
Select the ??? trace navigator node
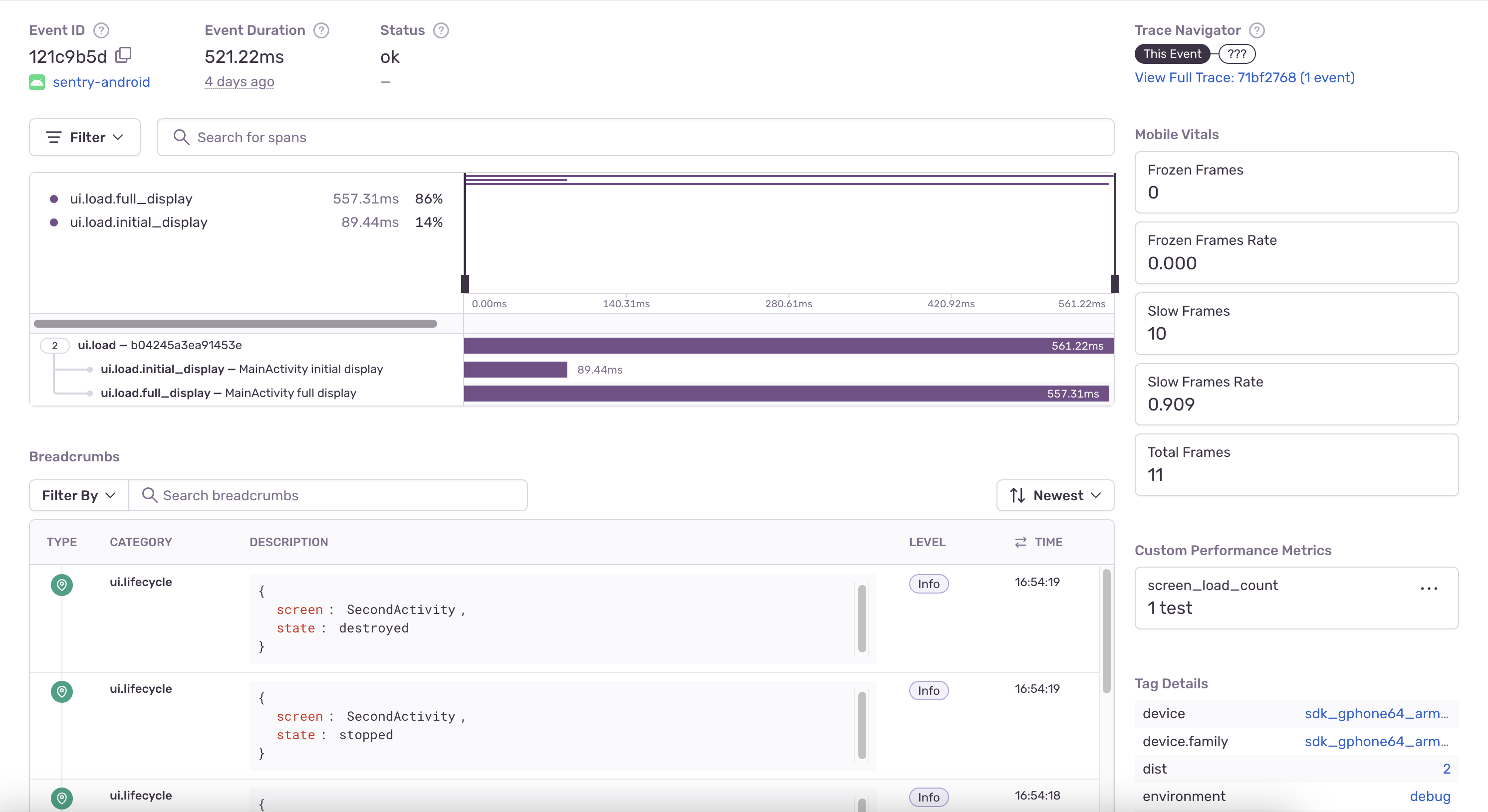click(1236, 54)
